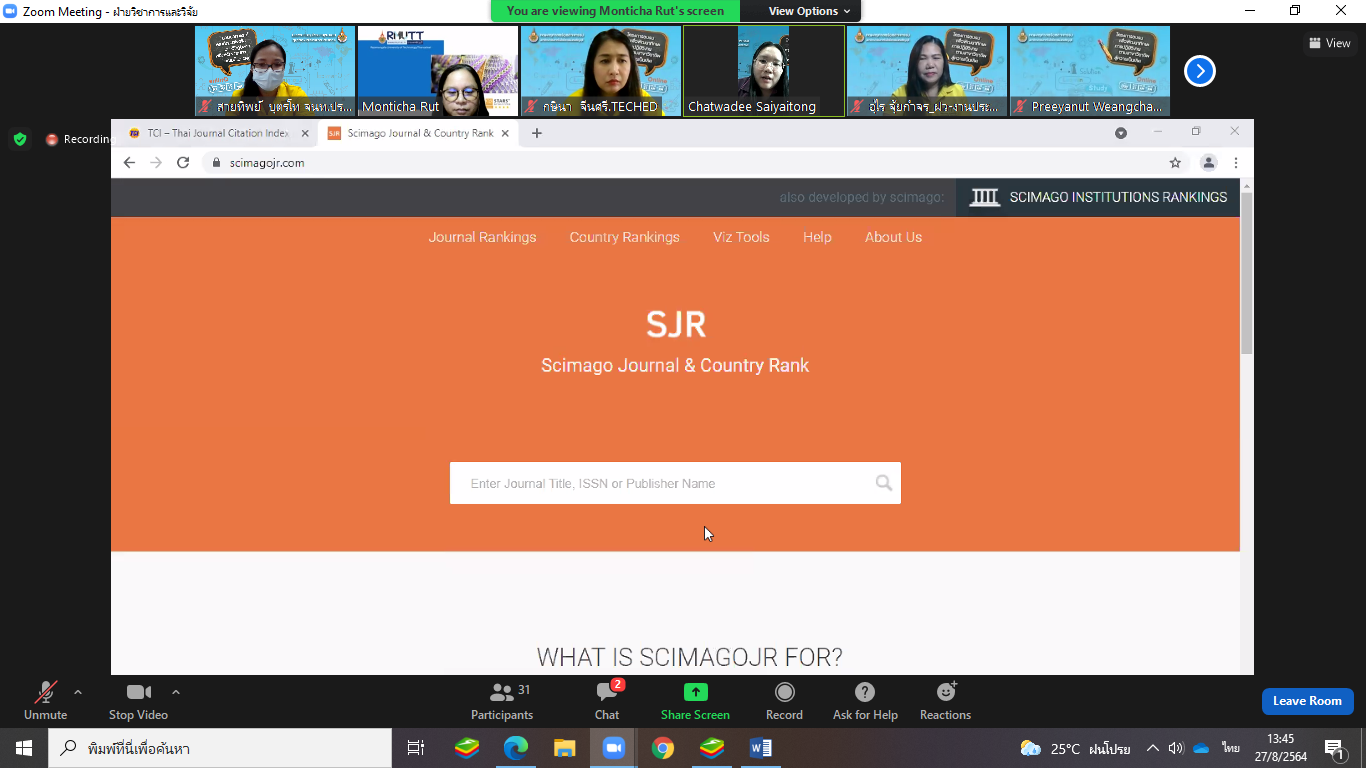Open Ask for Help
Screen dimensions: 1366x768
tap(865, 700)
